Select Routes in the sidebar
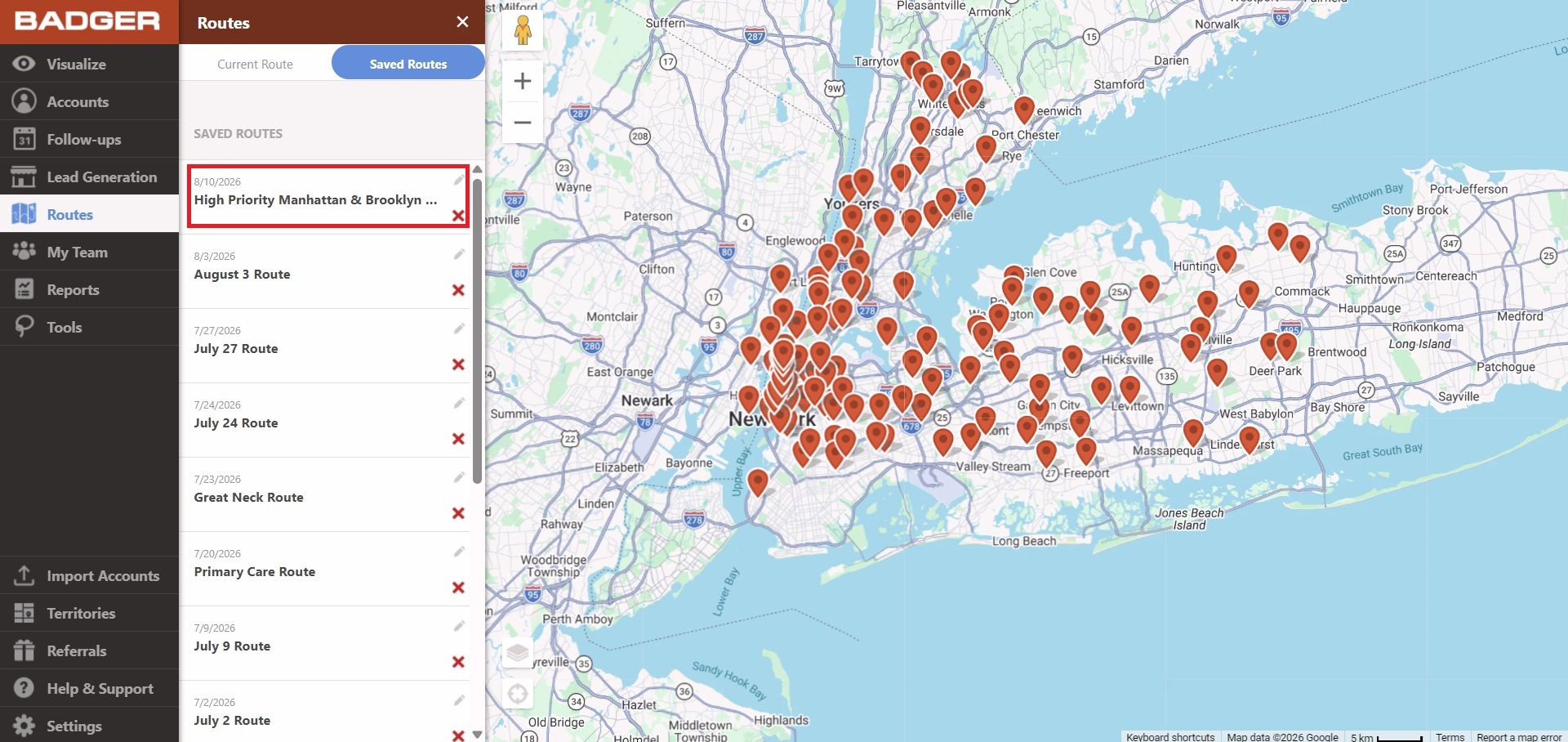 tap(89, 214)
